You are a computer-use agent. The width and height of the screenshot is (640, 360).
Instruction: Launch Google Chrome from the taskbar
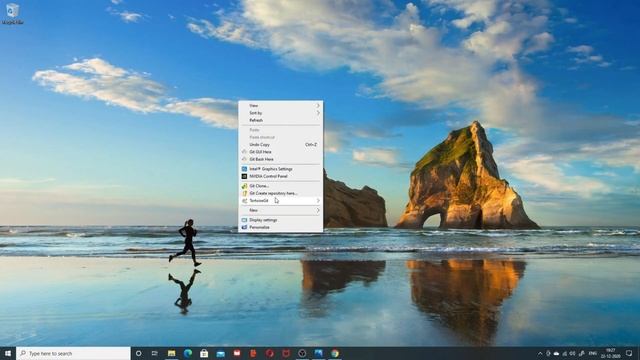tap(335, 353)
